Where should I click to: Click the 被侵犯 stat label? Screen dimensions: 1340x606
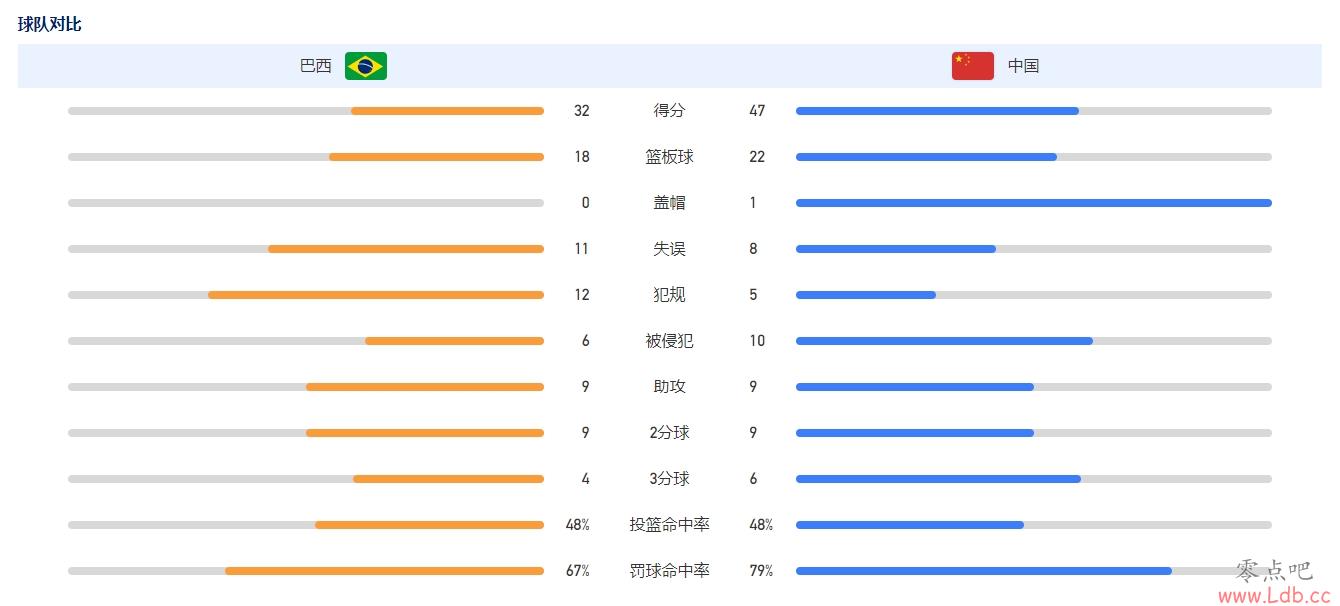(x=669, y=341)
